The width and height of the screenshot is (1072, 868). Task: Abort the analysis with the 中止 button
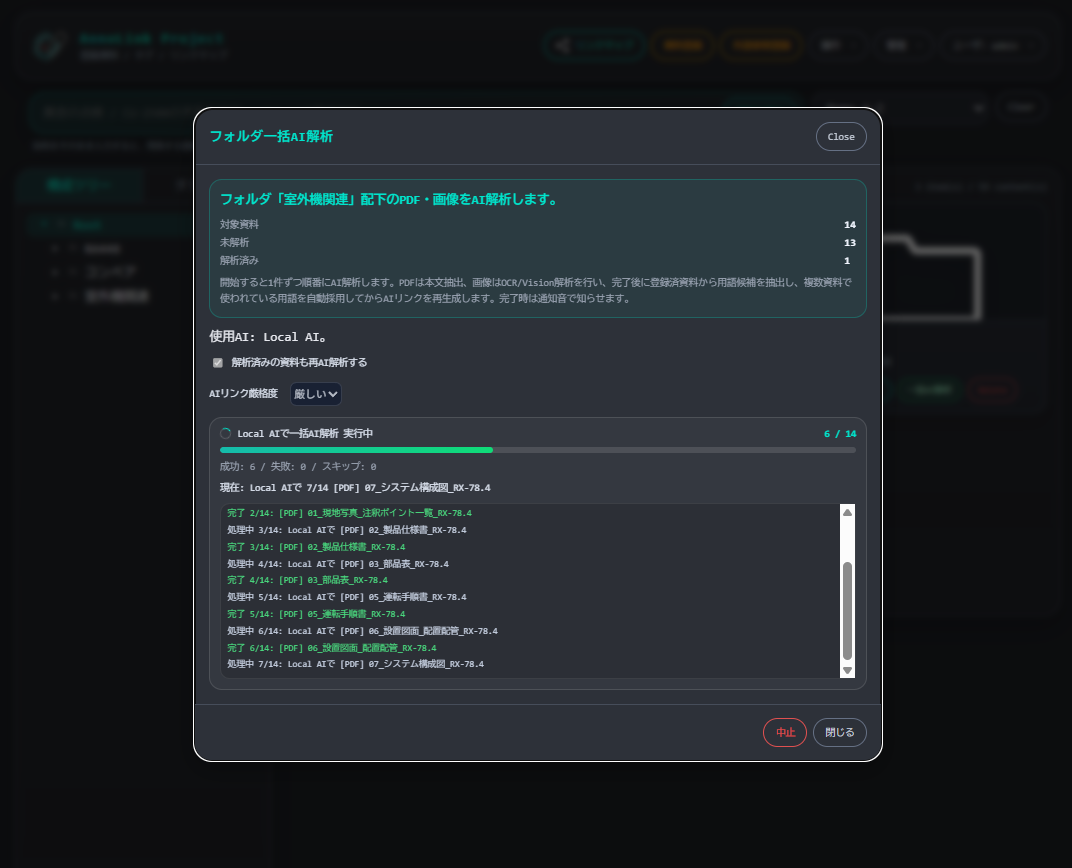point(785,733)
